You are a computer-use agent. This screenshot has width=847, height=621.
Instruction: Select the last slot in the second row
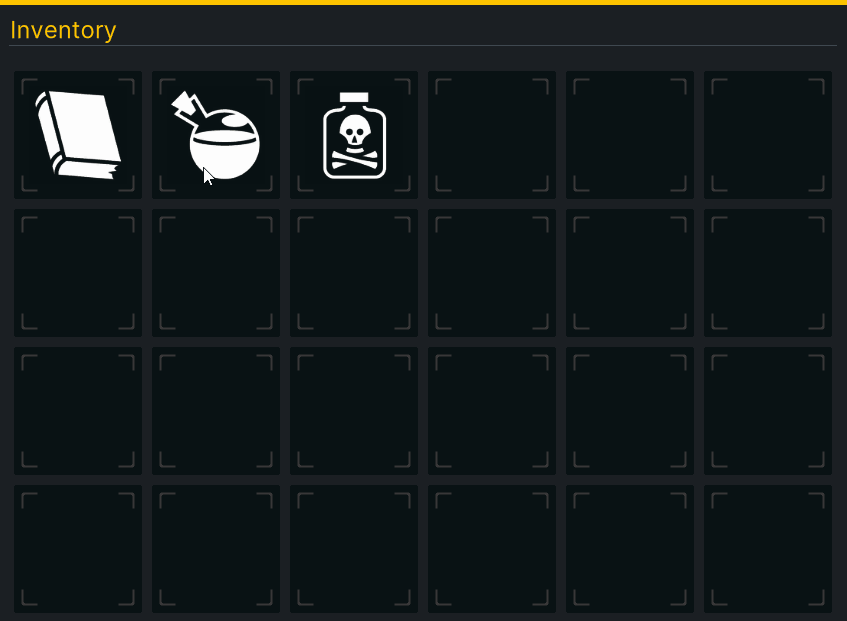click(768, 273)
